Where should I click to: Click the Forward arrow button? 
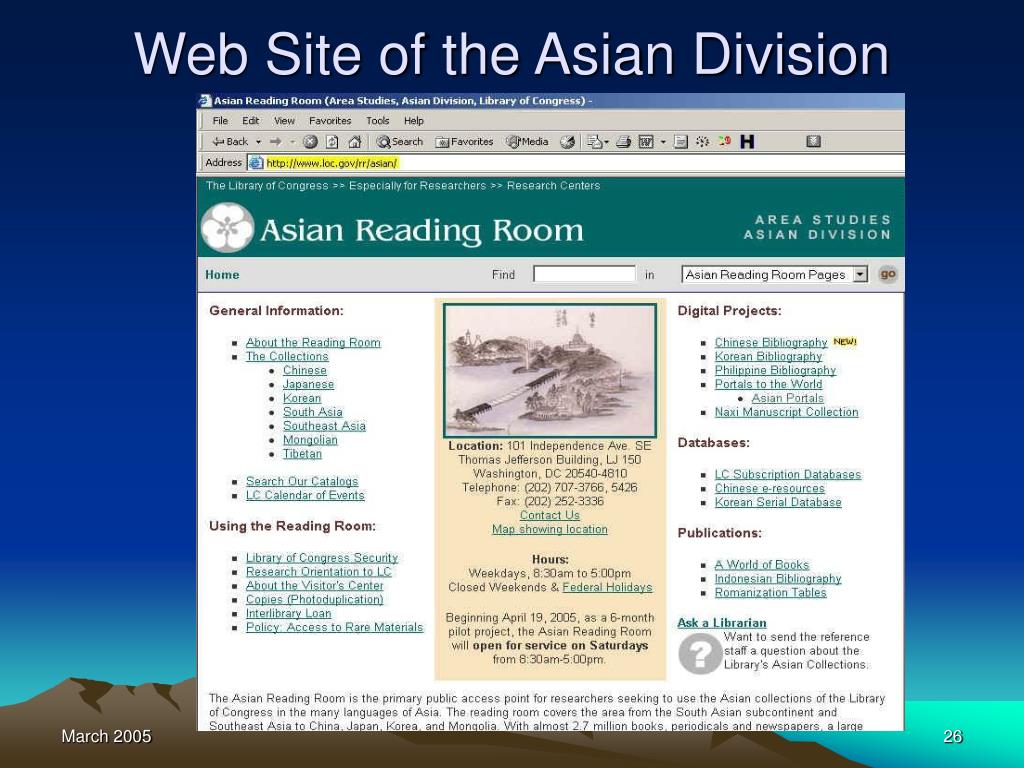(276, 142)
